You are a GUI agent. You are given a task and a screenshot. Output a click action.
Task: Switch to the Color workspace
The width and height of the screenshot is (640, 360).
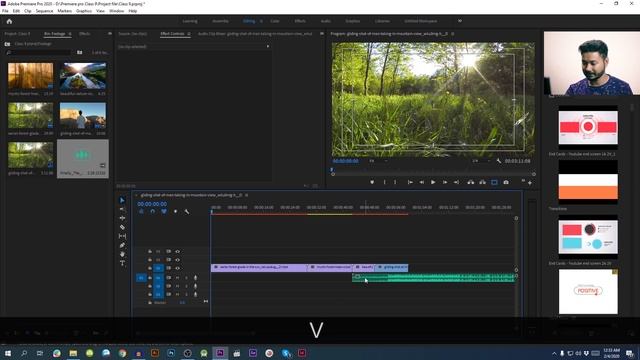pos(275,21)
